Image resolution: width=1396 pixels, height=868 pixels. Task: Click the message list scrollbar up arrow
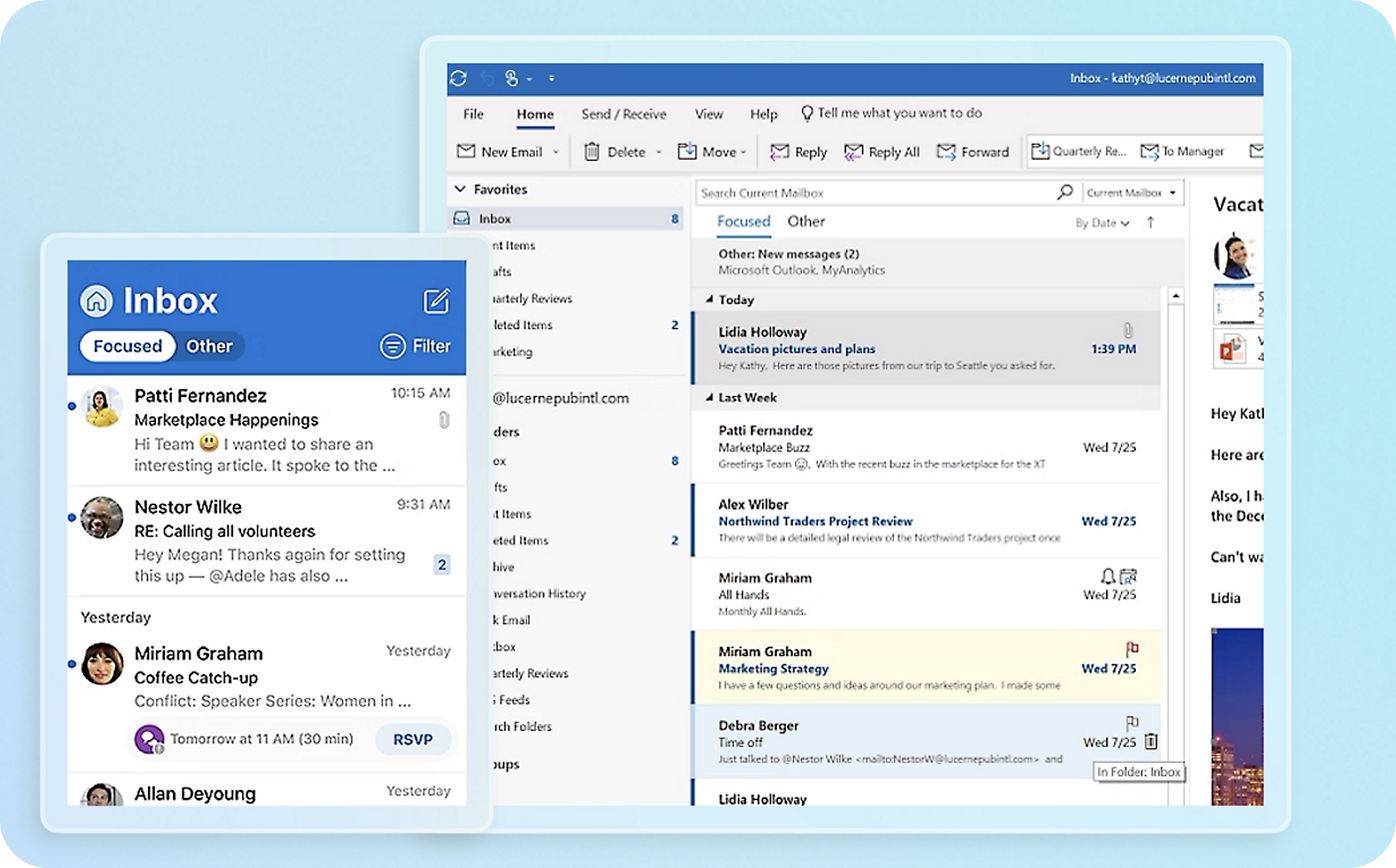[x=1175, y=296]
